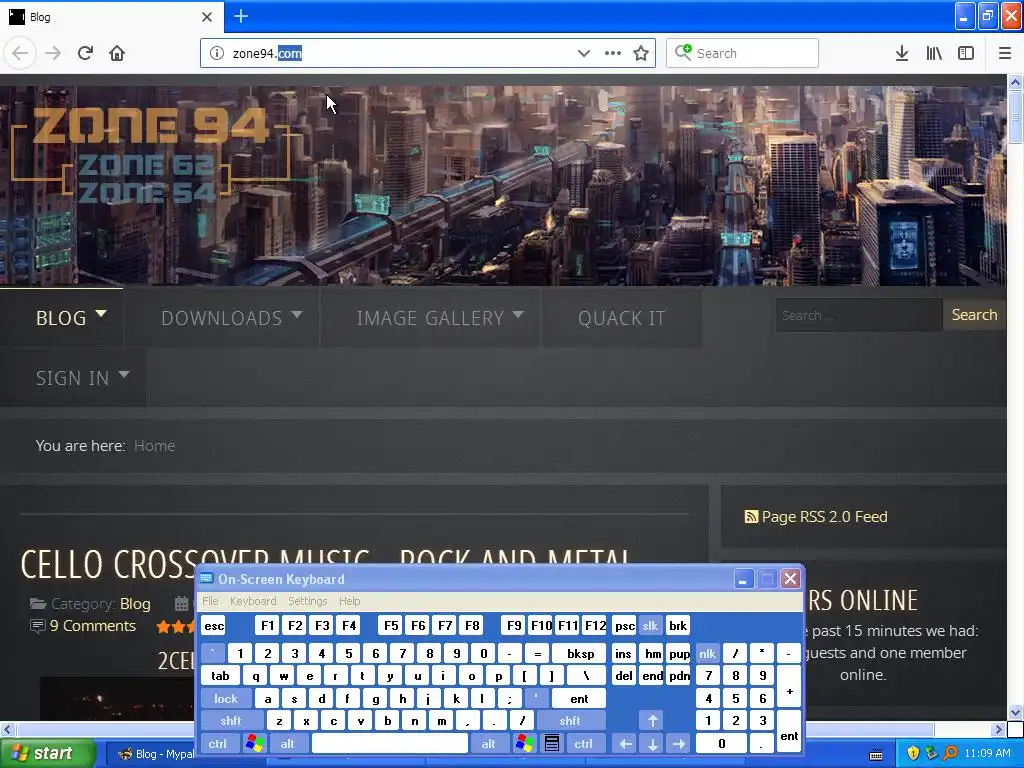1024x768 pixels.
Task: Click the Page RSS 2.0 Feed icon
Action: pos(751,517)
